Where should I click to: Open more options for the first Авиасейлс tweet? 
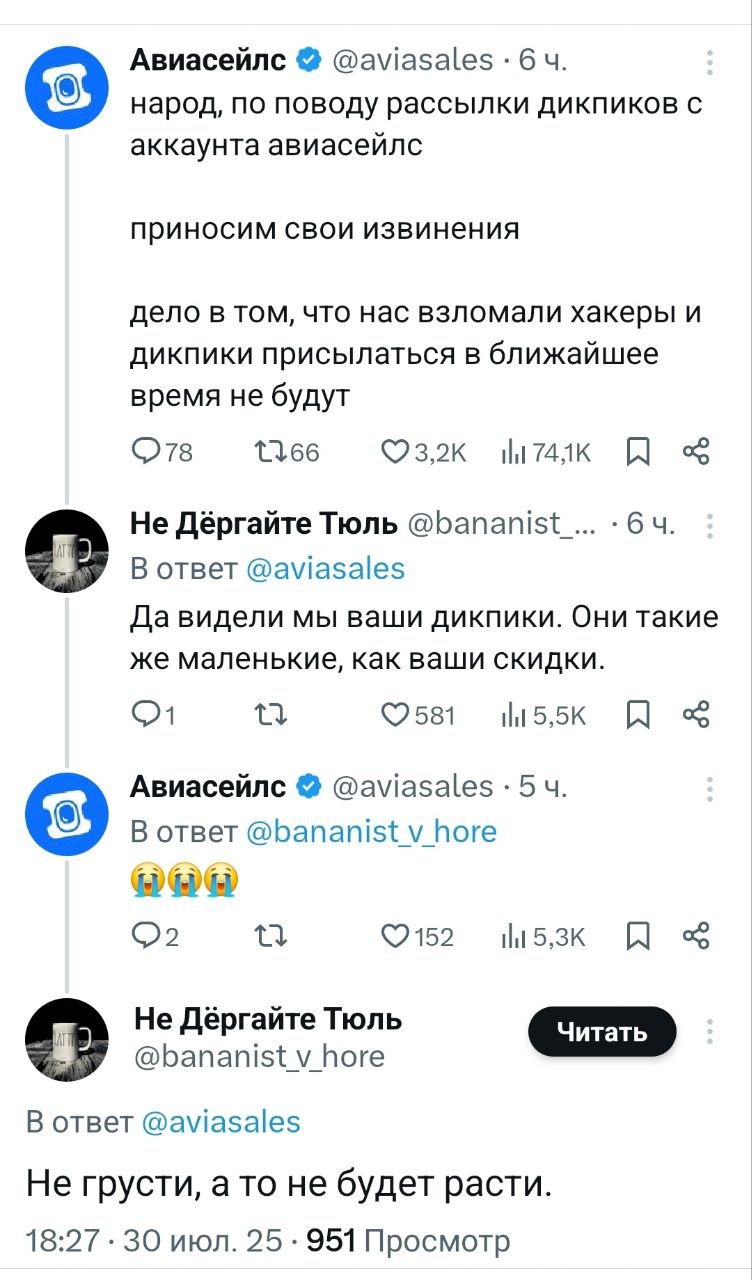pyautogui.click(x=709, y=63)
